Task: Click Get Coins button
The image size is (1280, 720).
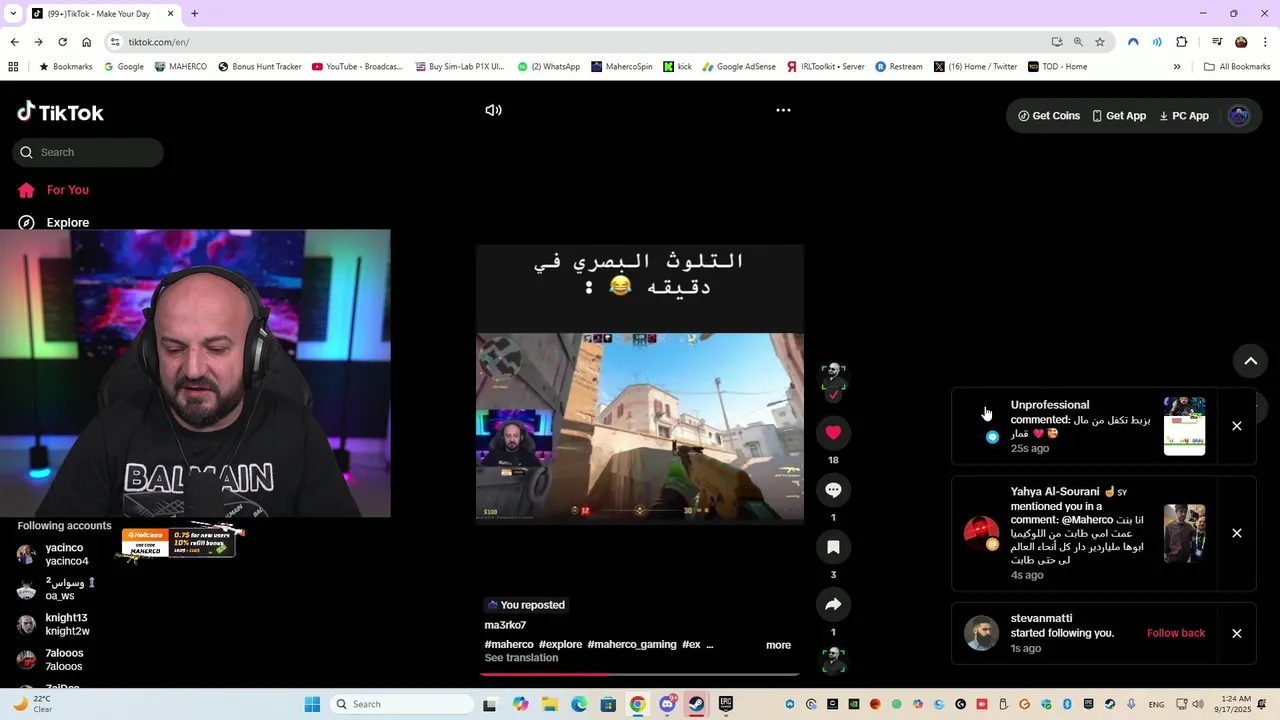Action: click(x=1049, y=116)
